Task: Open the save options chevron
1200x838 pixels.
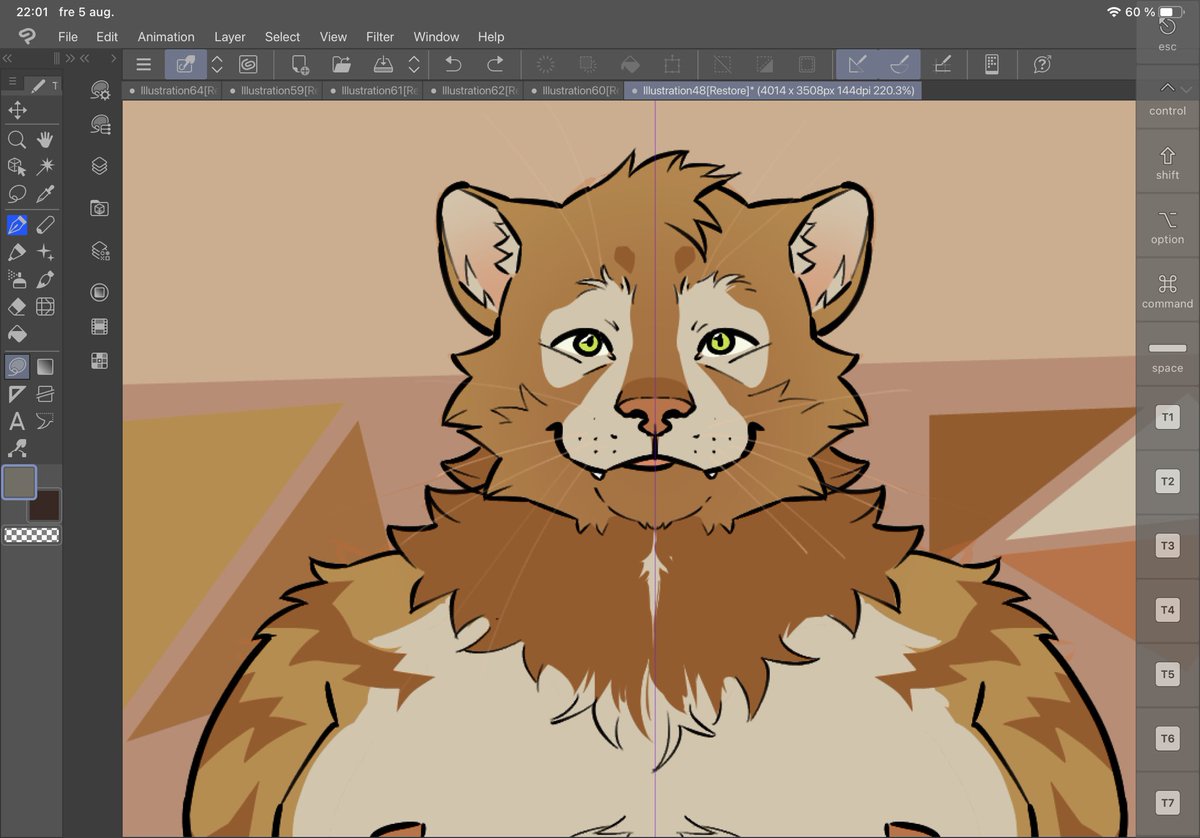Action: point(414,64)
